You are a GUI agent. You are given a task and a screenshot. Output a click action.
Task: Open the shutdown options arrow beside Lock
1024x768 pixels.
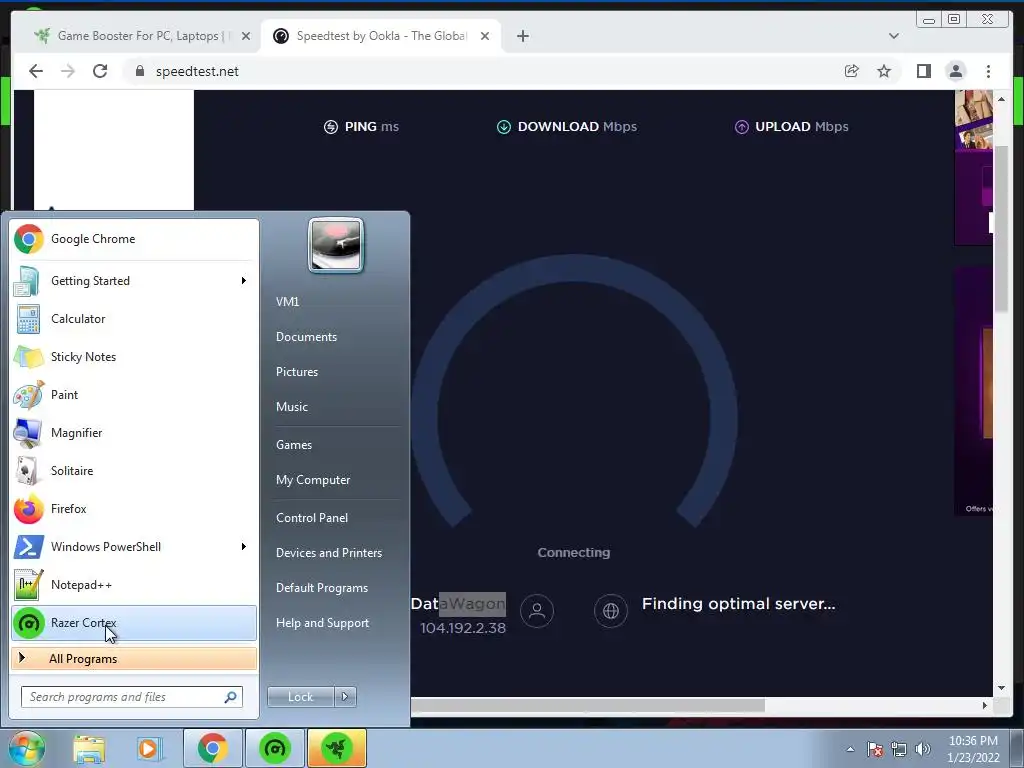(x=345, y=697)
